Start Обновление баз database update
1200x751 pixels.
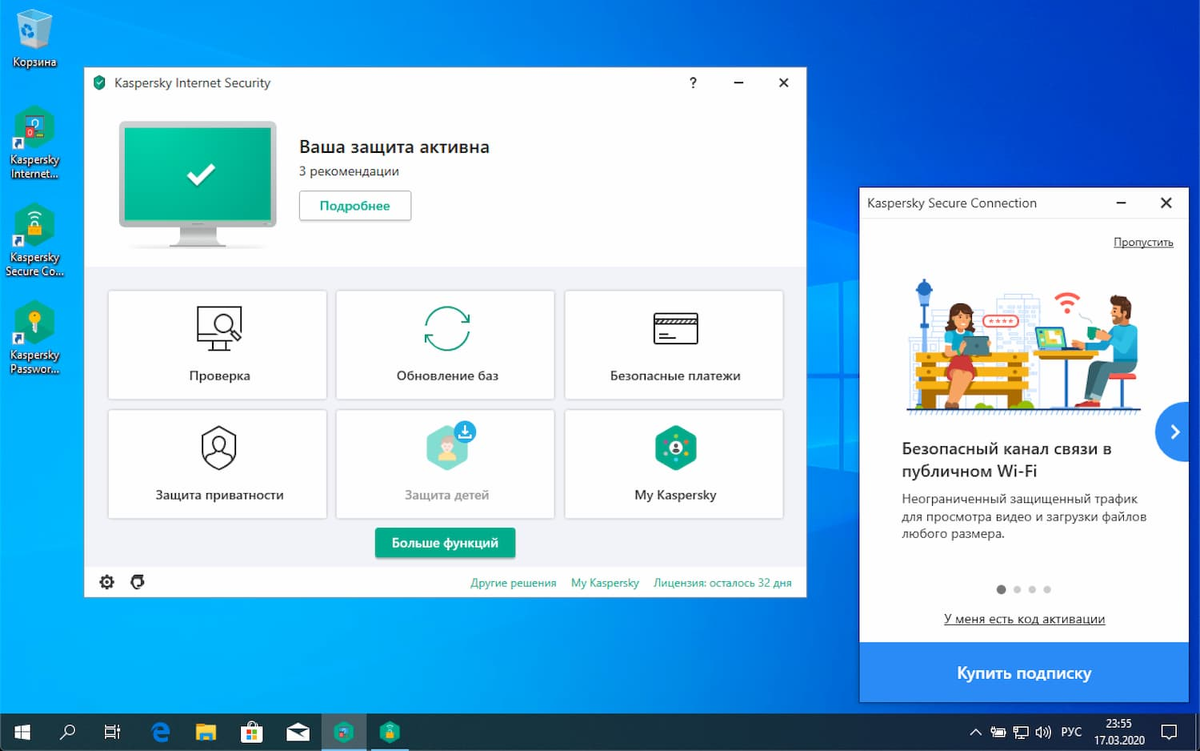click(x=445, y=345)
